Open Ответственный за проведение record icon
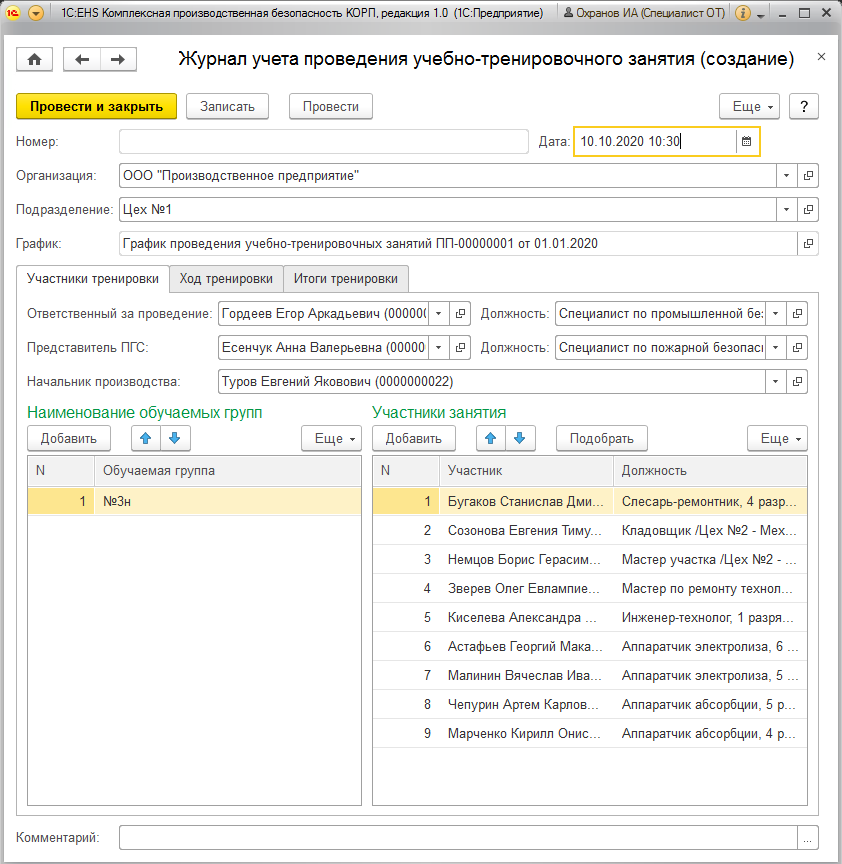 click(x=460, y=314)
